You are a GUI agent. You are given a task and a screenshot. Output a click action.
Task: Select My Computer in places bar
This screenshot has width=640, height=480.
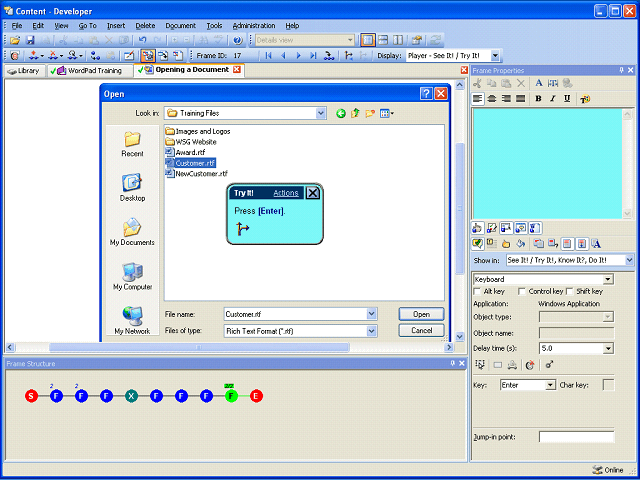(x=132, y=276)
